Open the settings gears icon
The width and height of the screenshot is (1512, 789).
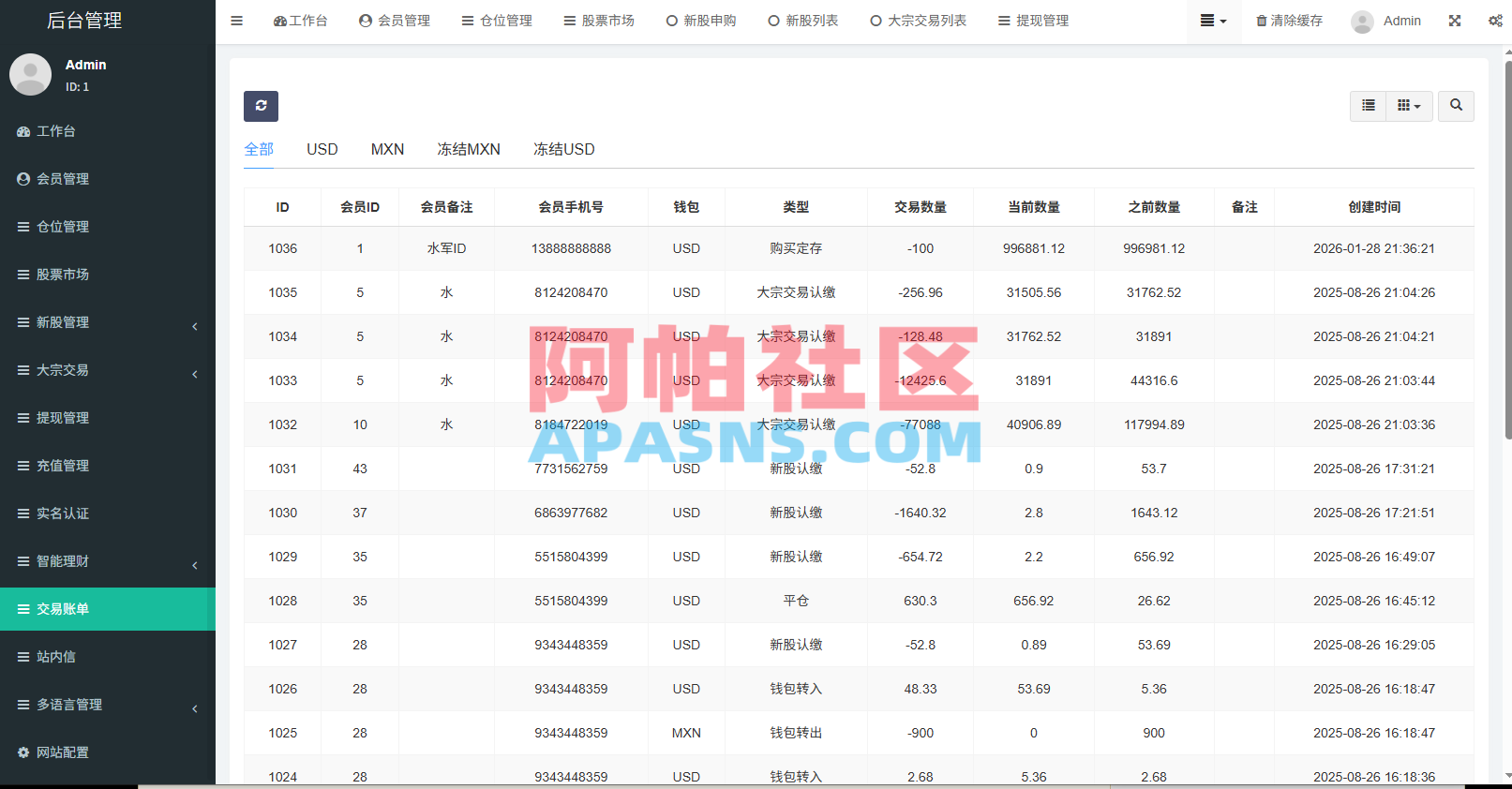pos(1495,21)
